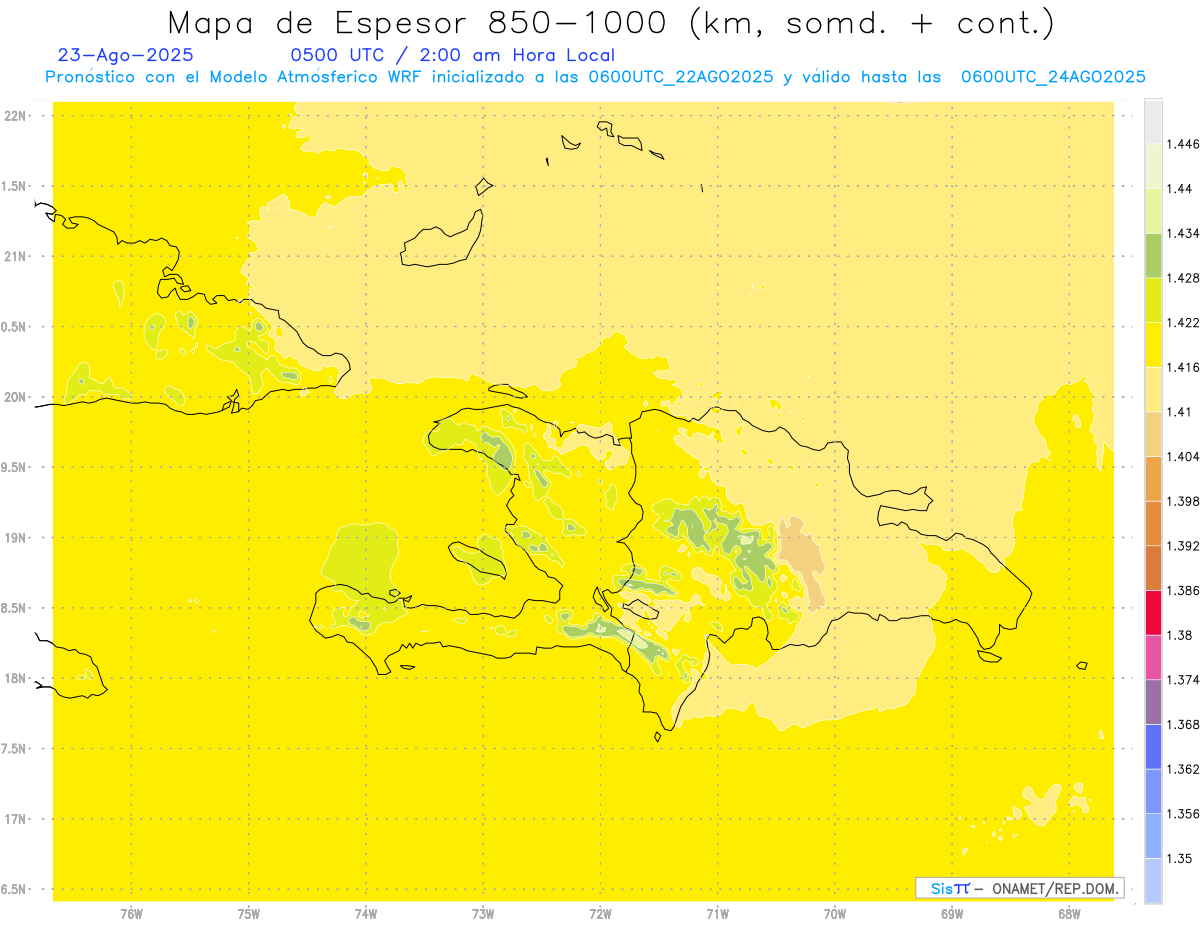
Task: Click the longitude axis label "71W"
Action: [x=717, y=913]
